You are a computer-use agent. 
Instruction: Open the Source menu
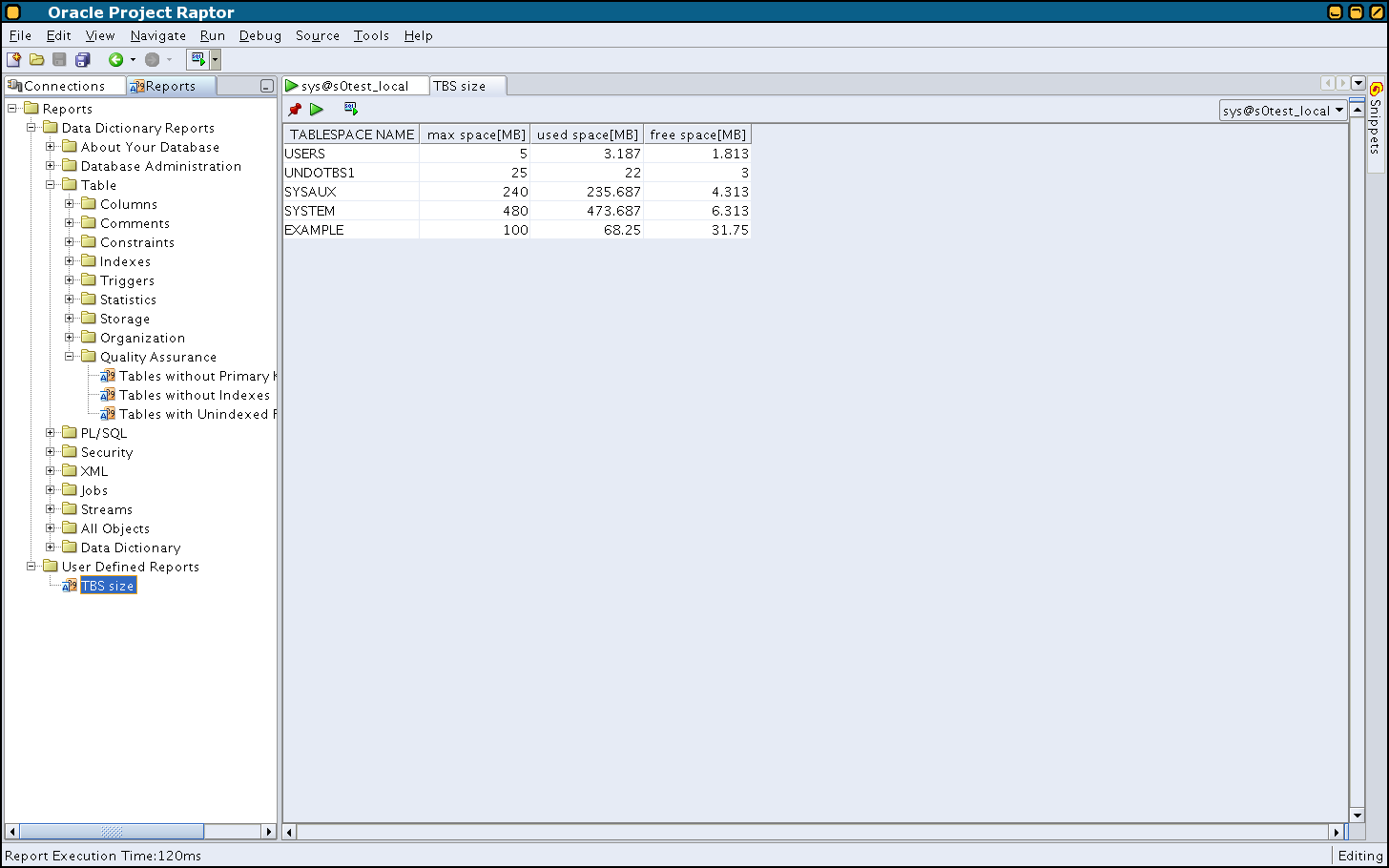pos(318,35)
